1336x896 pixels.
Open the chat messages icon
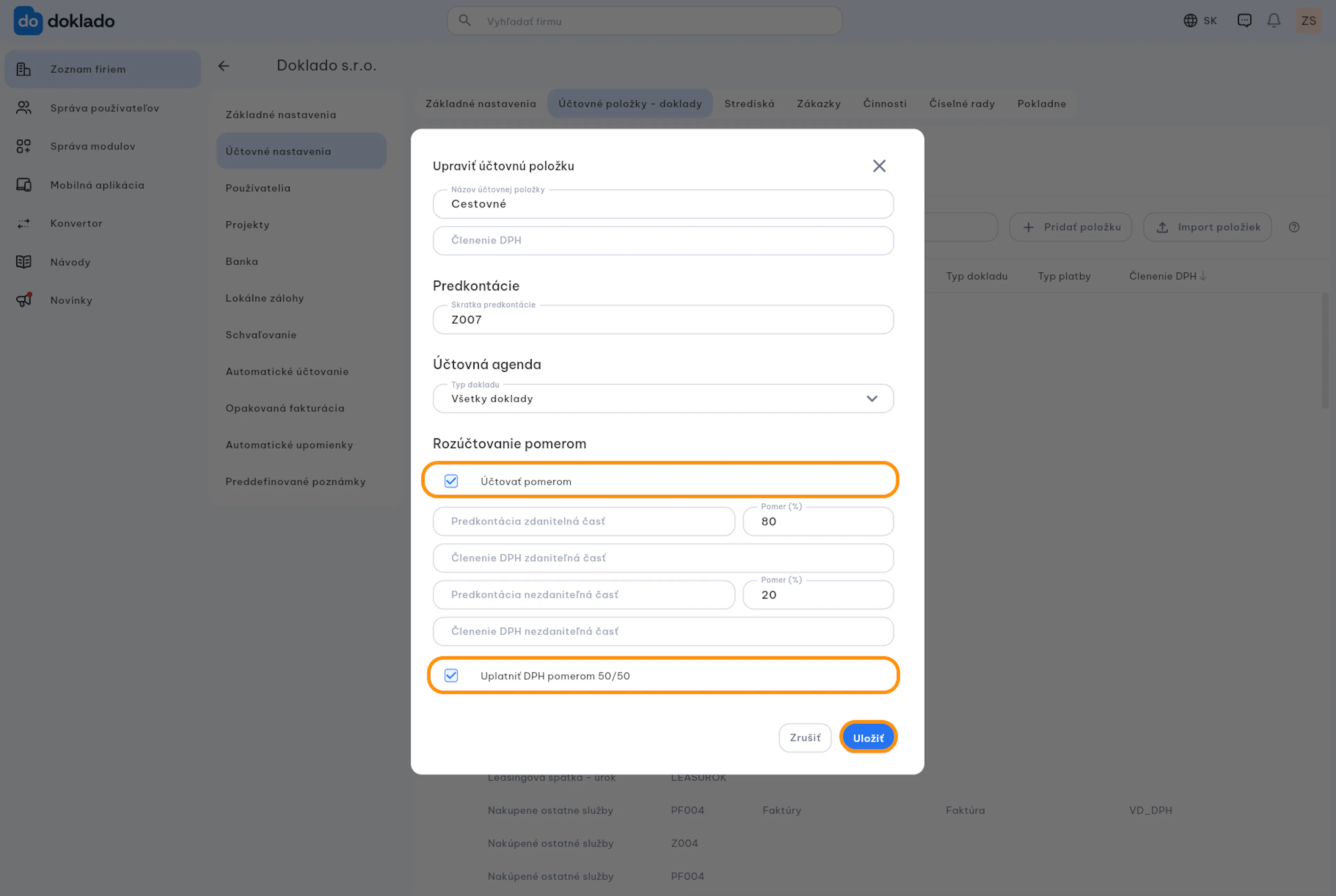[1244, 21]
